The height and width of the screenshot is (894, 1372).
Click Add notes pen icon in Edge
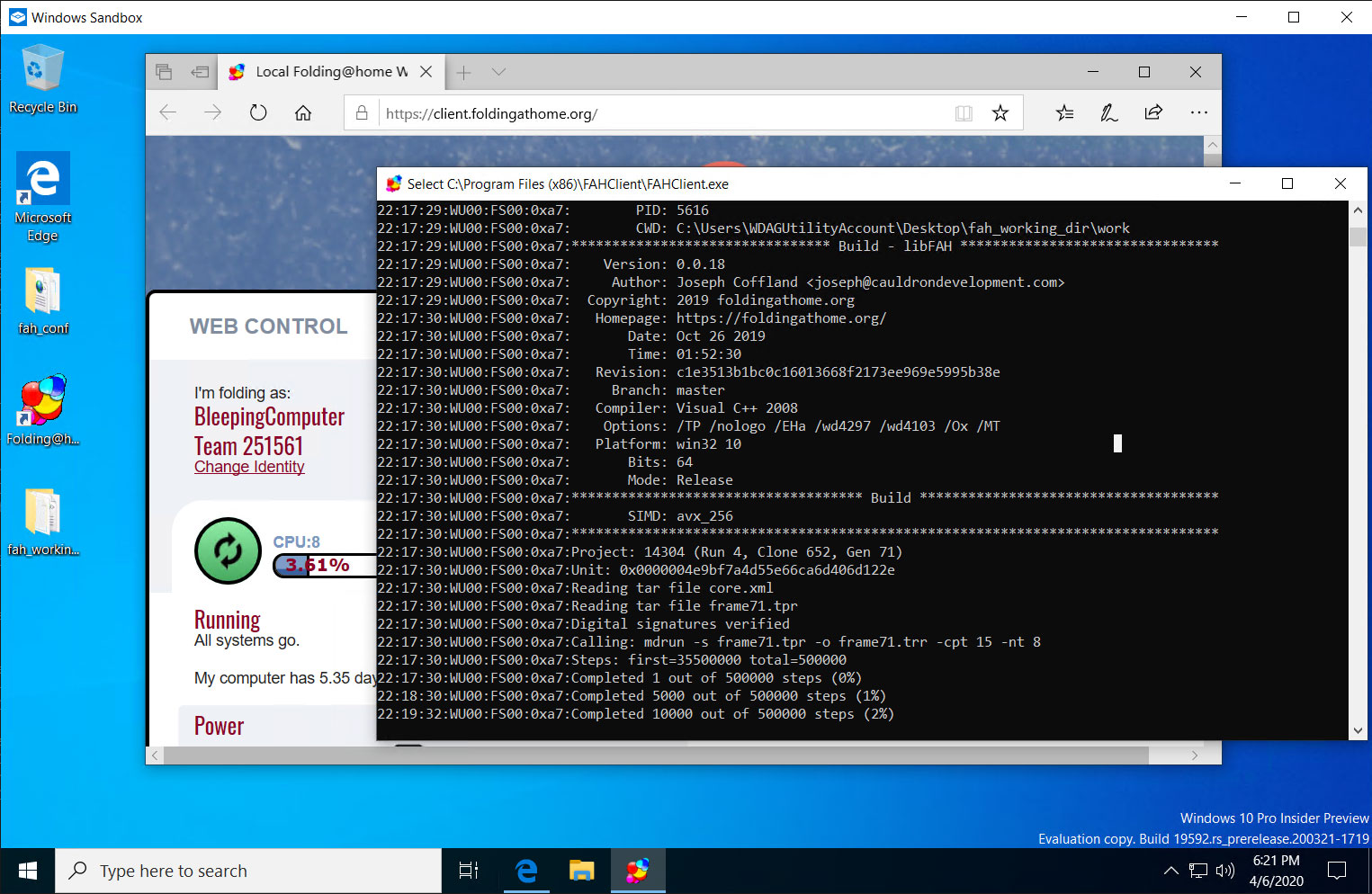pos(1109,113)
